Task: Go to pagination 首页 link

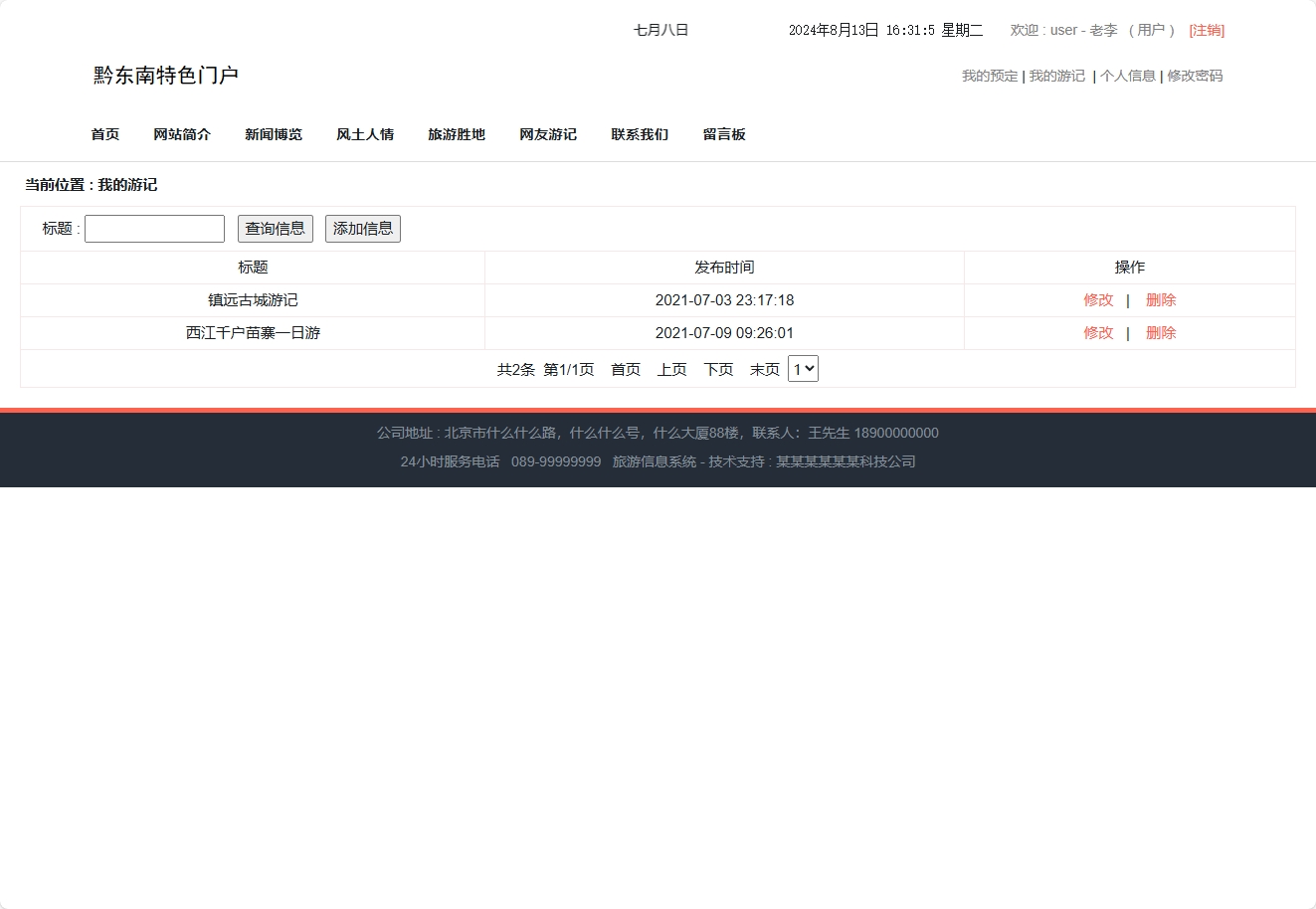Action: click(626, 370)
